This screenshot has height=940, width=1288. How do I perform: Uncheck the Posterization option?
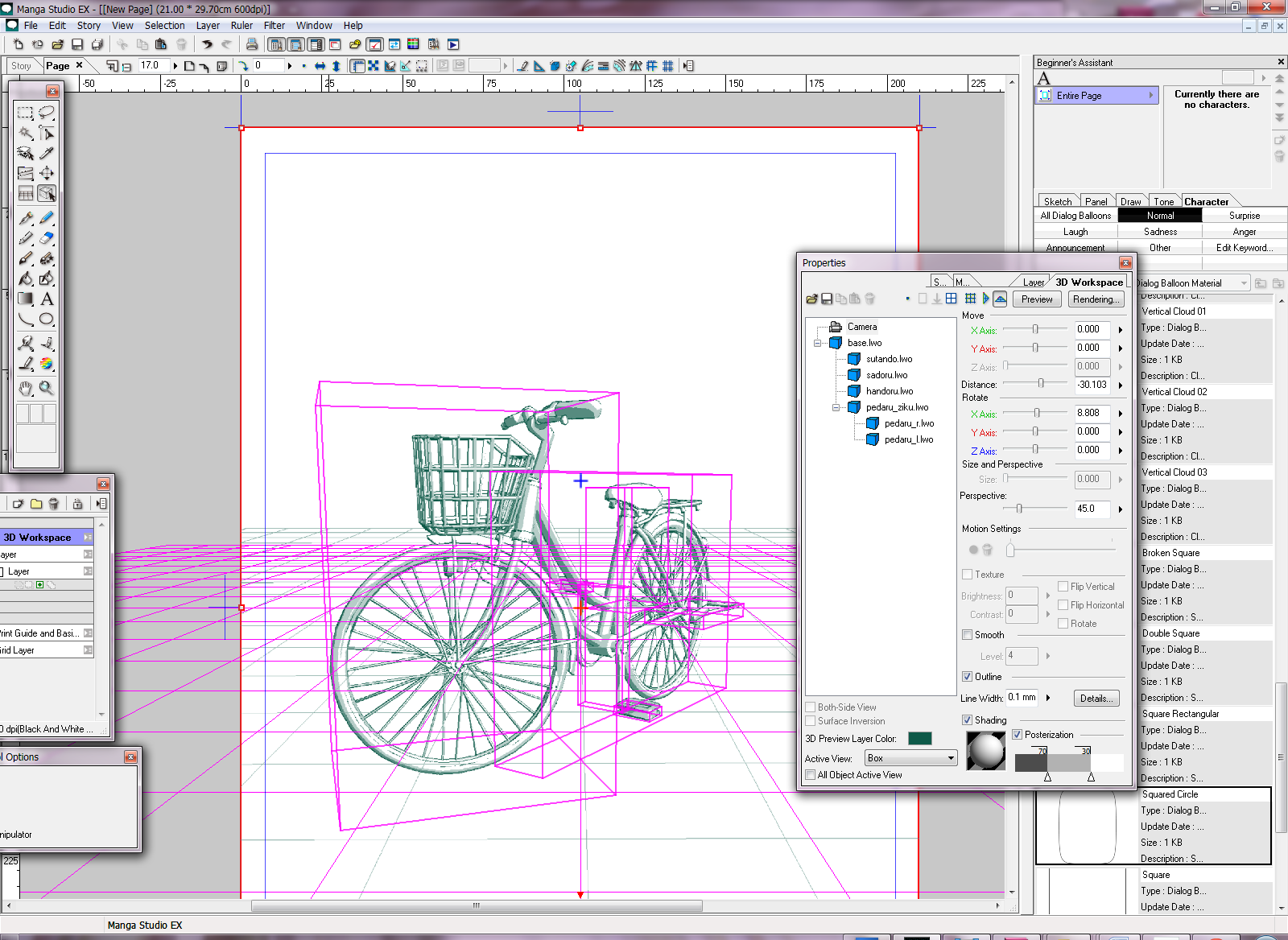(1018, 735)
